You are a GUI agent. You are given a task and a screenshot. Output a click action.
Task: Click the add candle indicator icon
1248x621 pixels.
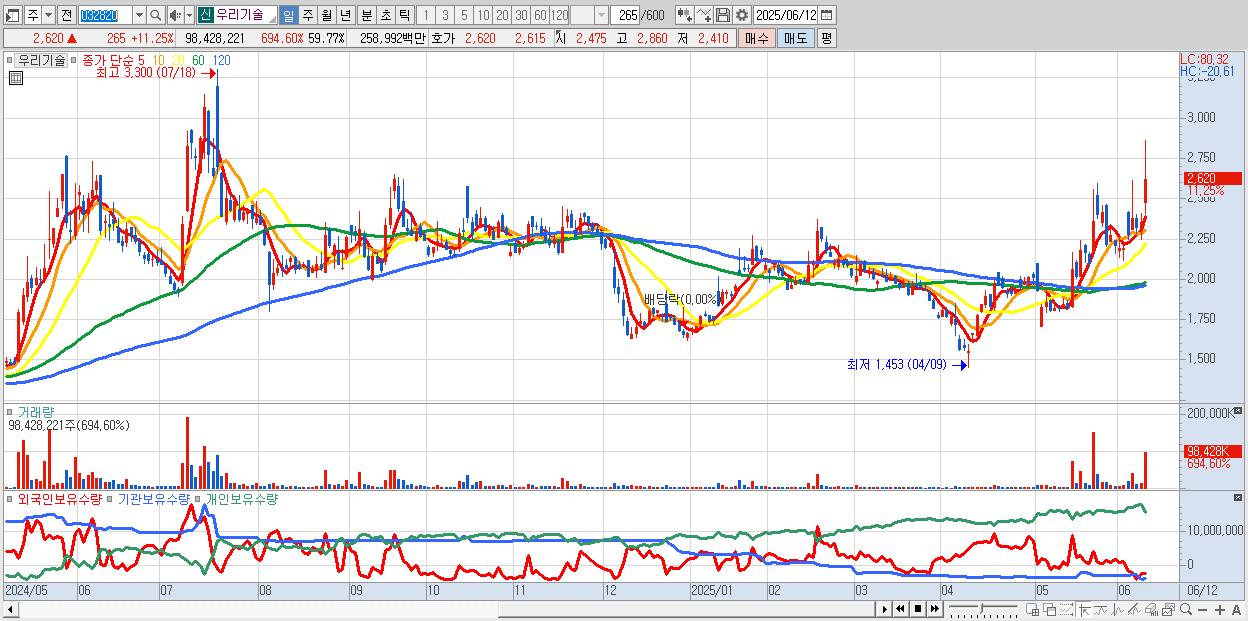click(x=684, y=15)
